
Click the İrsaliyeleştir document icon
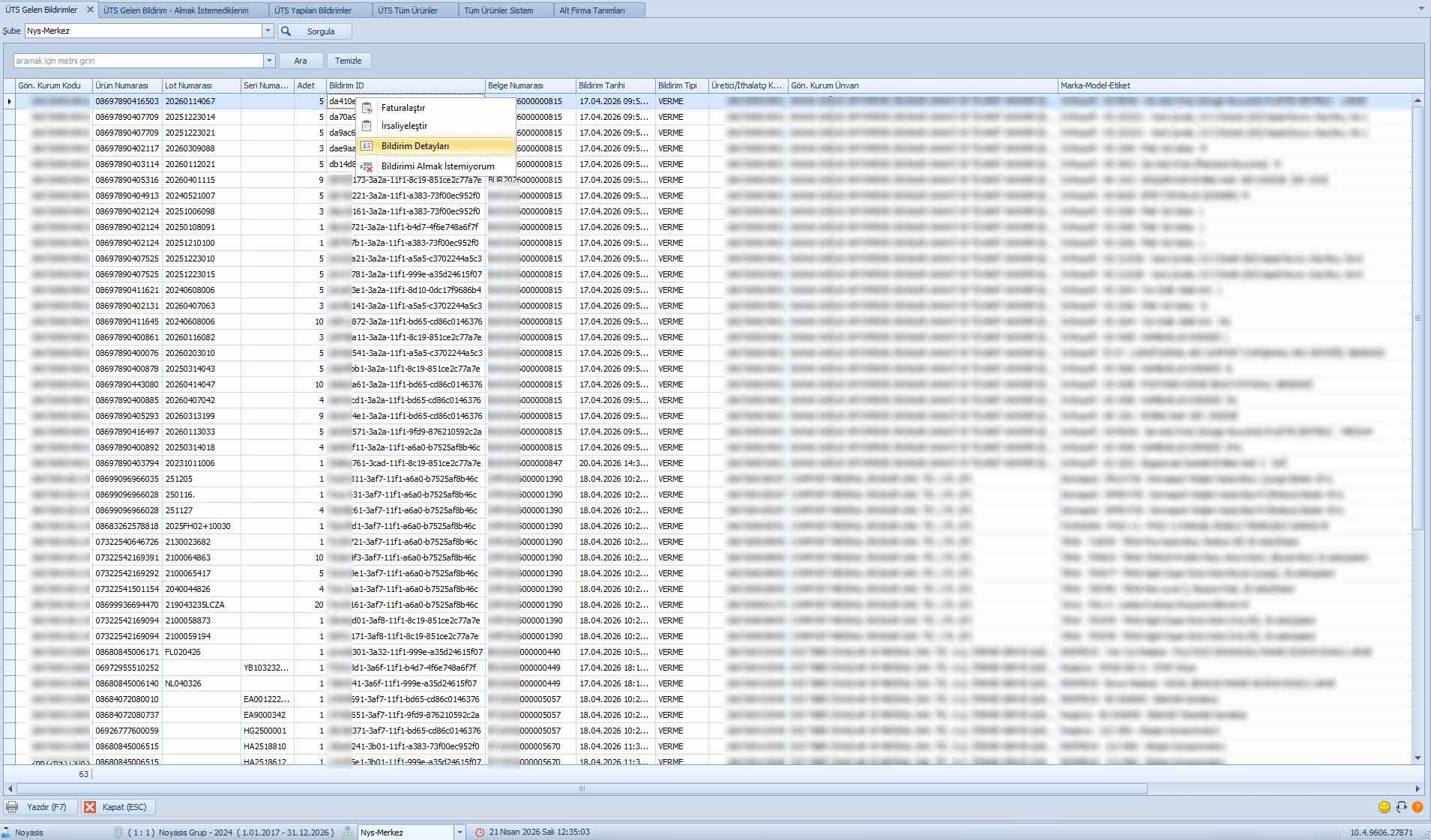coord(367,126)
